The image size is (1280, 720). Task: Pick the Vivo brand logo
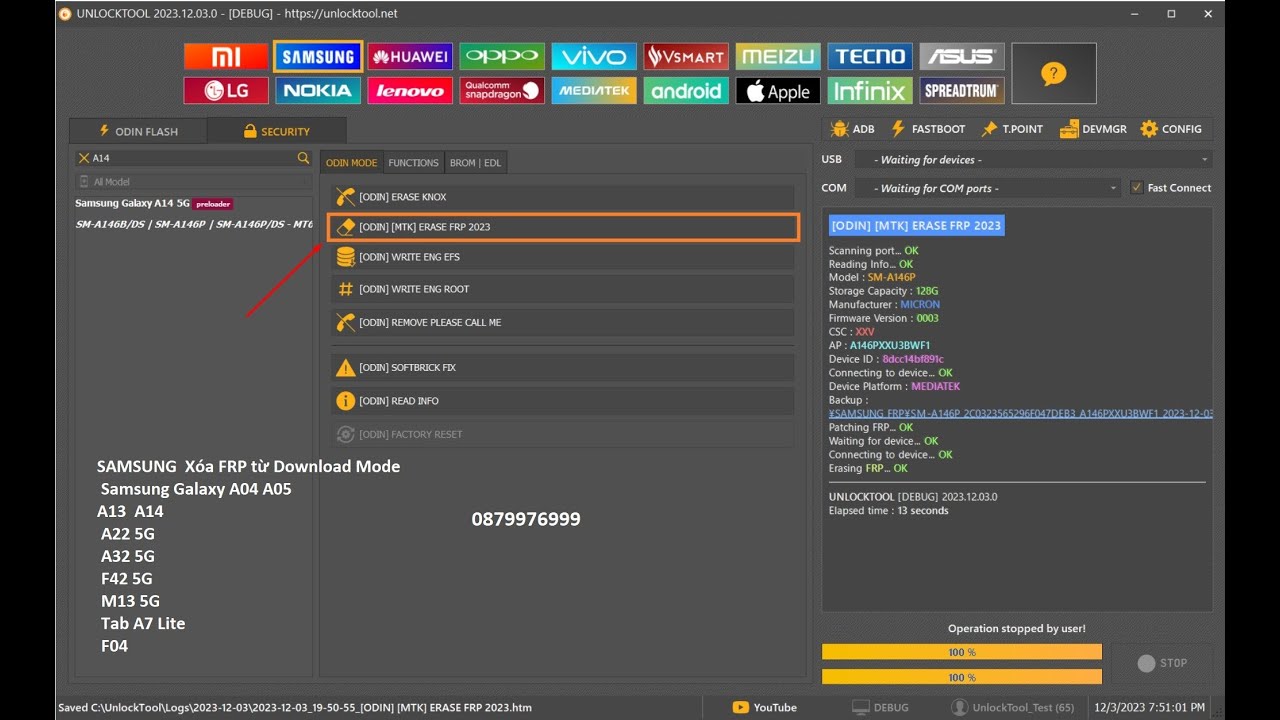pyautogui.click(x=594, y=57)
